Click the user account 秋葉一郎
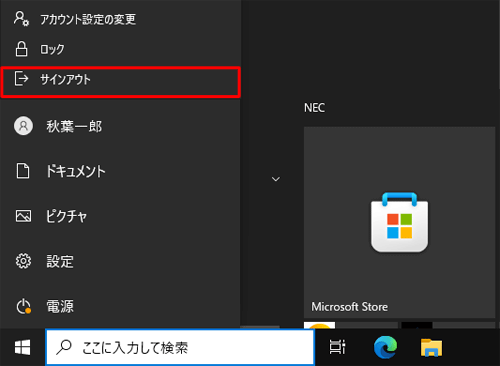The height and width of the screenshot is (366, 500). pyautogui.click(x=120, y=126)
